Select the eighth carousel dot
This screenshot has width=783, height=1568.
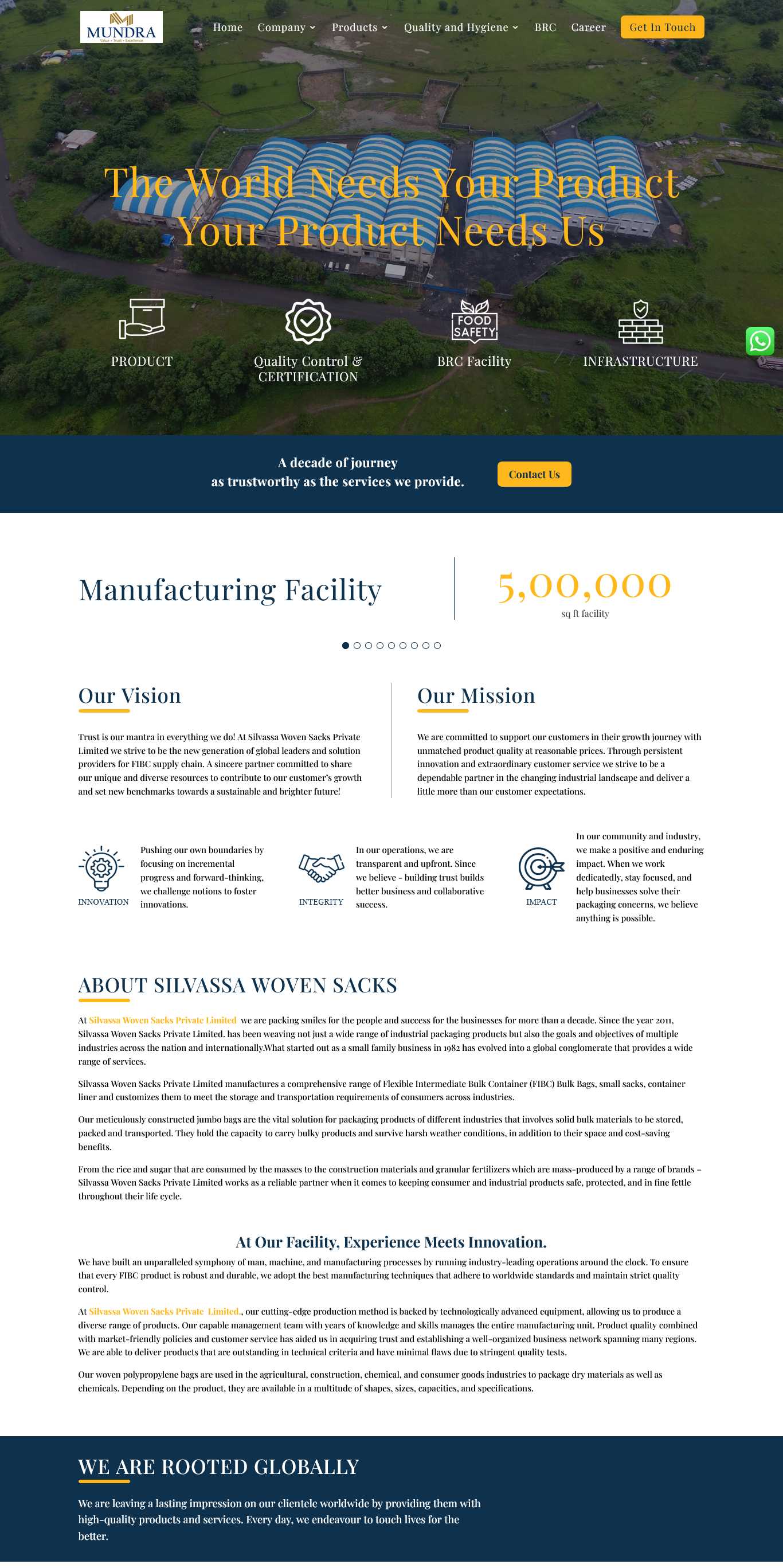pyautogui.click(x=426, y=645)
